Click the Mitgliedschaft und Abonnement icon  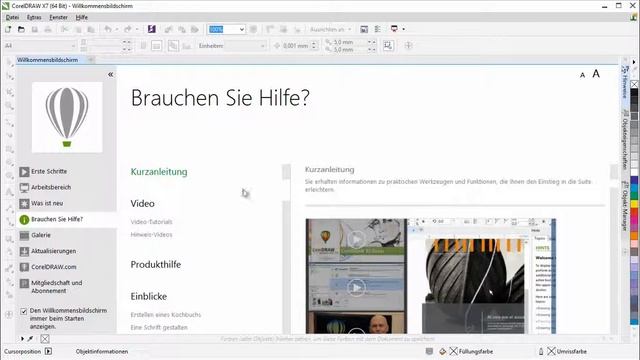click(24, 283)
